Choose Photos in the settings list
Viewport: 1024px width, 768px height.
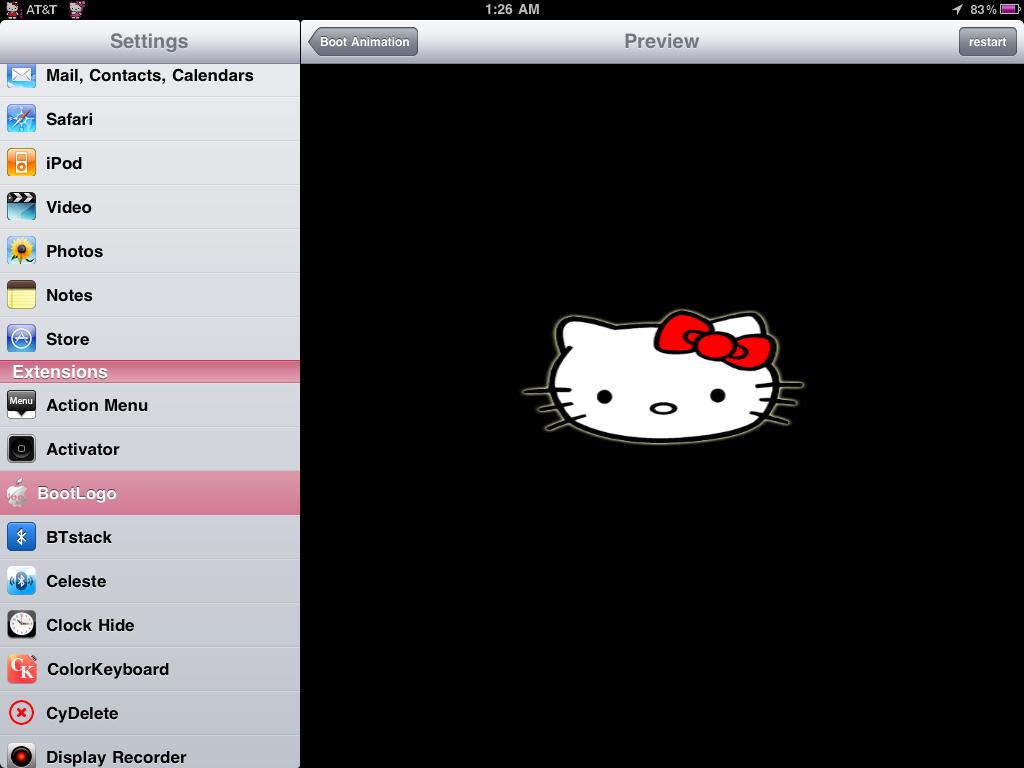[150, 251]
